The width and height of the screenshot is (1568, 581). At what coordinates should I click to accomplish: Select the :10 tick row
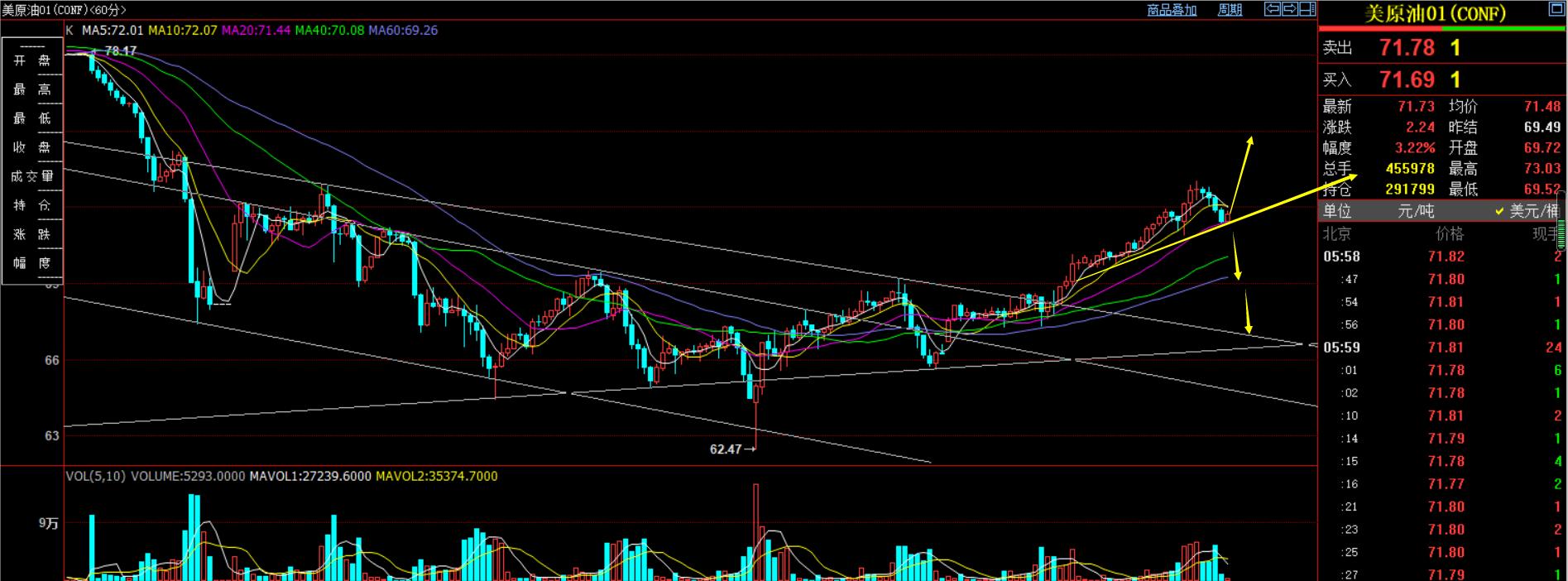coord(1441,415)
